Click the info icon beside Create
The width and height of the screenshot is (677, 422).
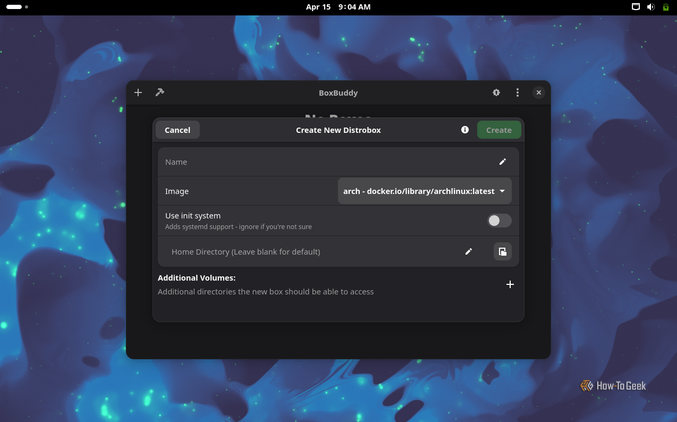465,130
